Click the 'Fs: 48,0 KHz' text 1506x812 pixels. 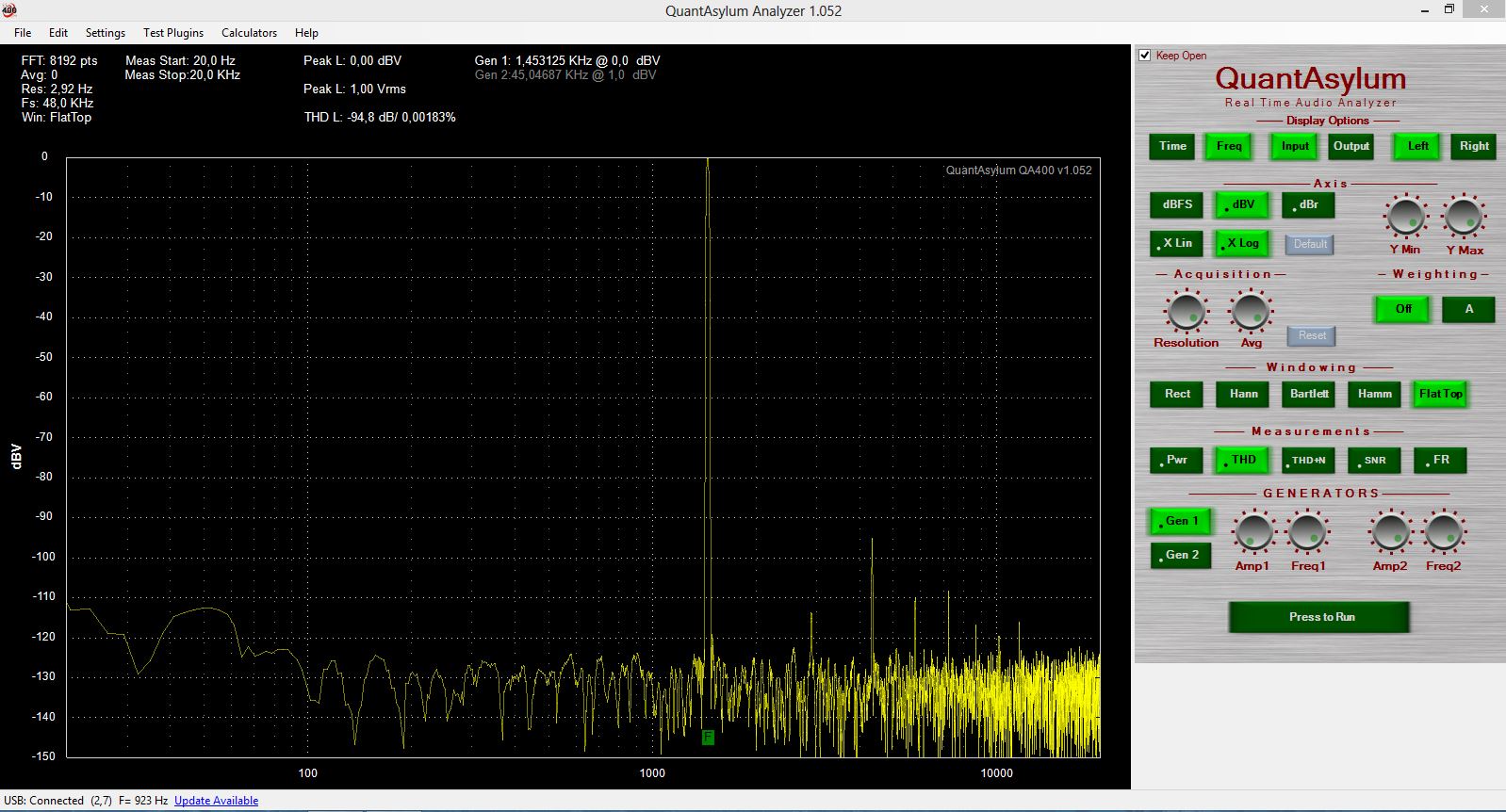[x=57, y=103]
